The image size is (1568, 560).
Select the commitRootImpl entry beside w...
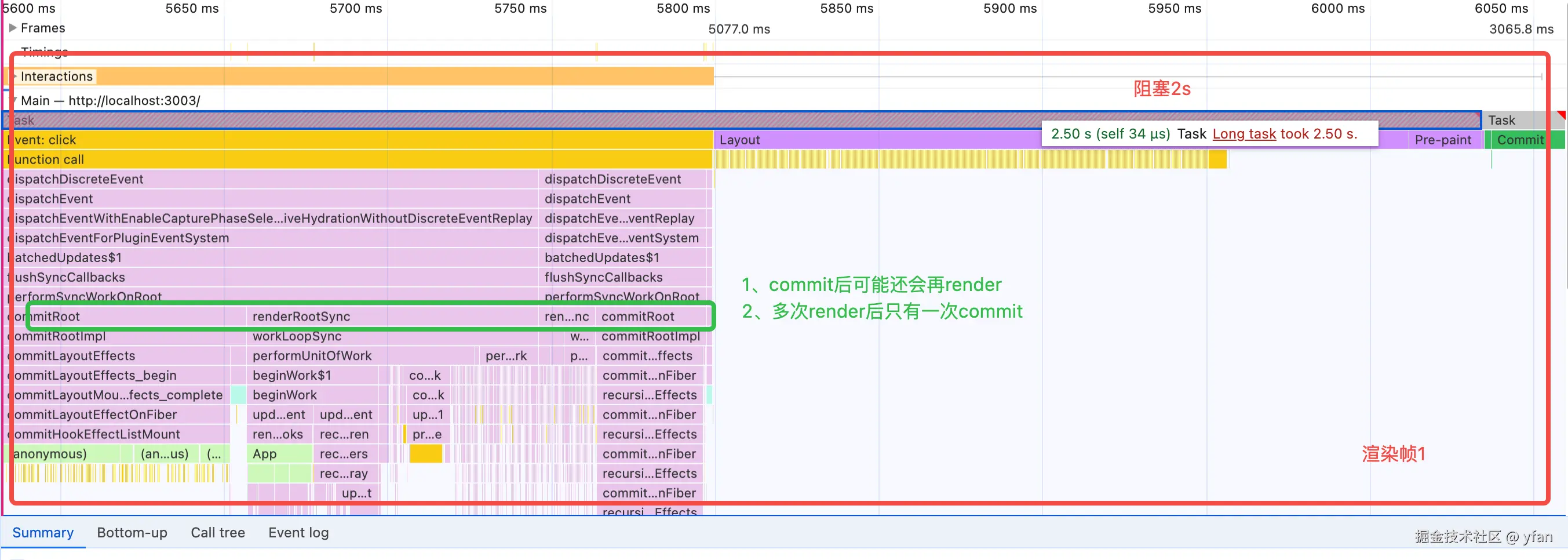(651, 336)
